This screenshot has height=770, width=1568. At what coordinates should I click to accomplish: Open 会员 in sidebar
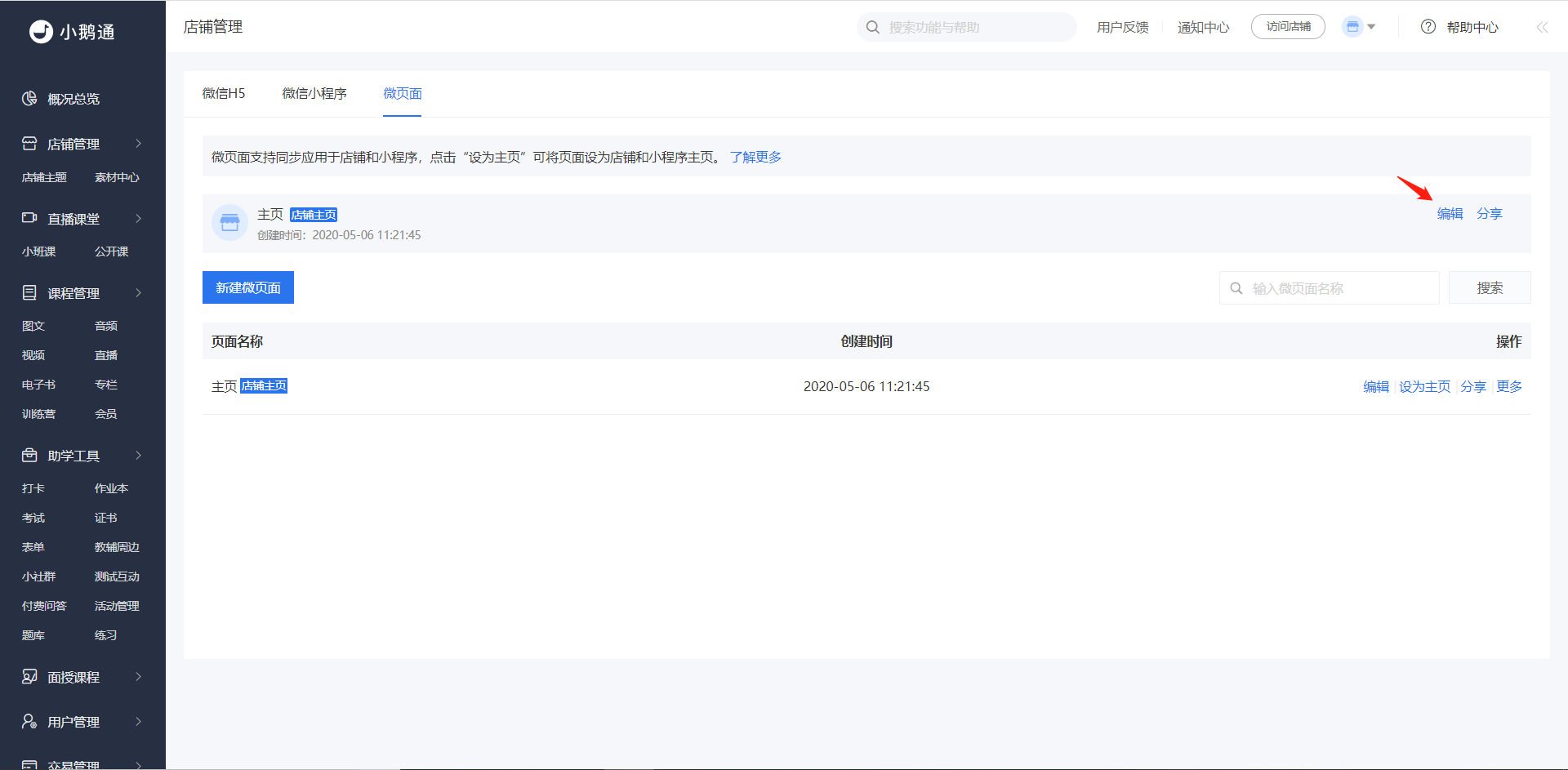pos(105,414)
